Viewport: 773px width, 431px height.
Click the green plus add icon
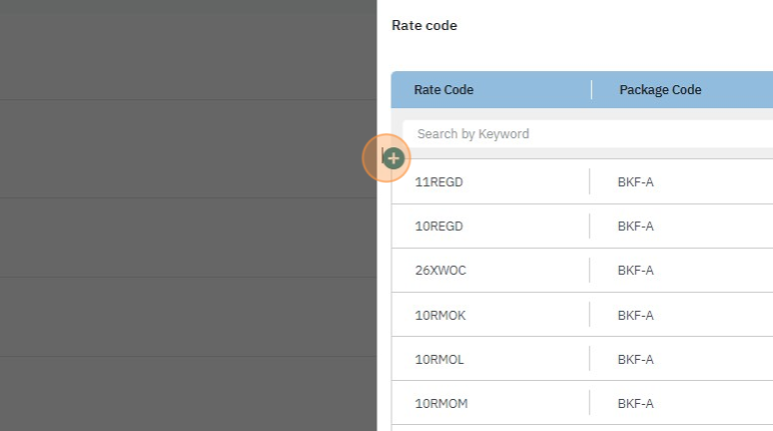pyautogui.click(x=394, y=158)
